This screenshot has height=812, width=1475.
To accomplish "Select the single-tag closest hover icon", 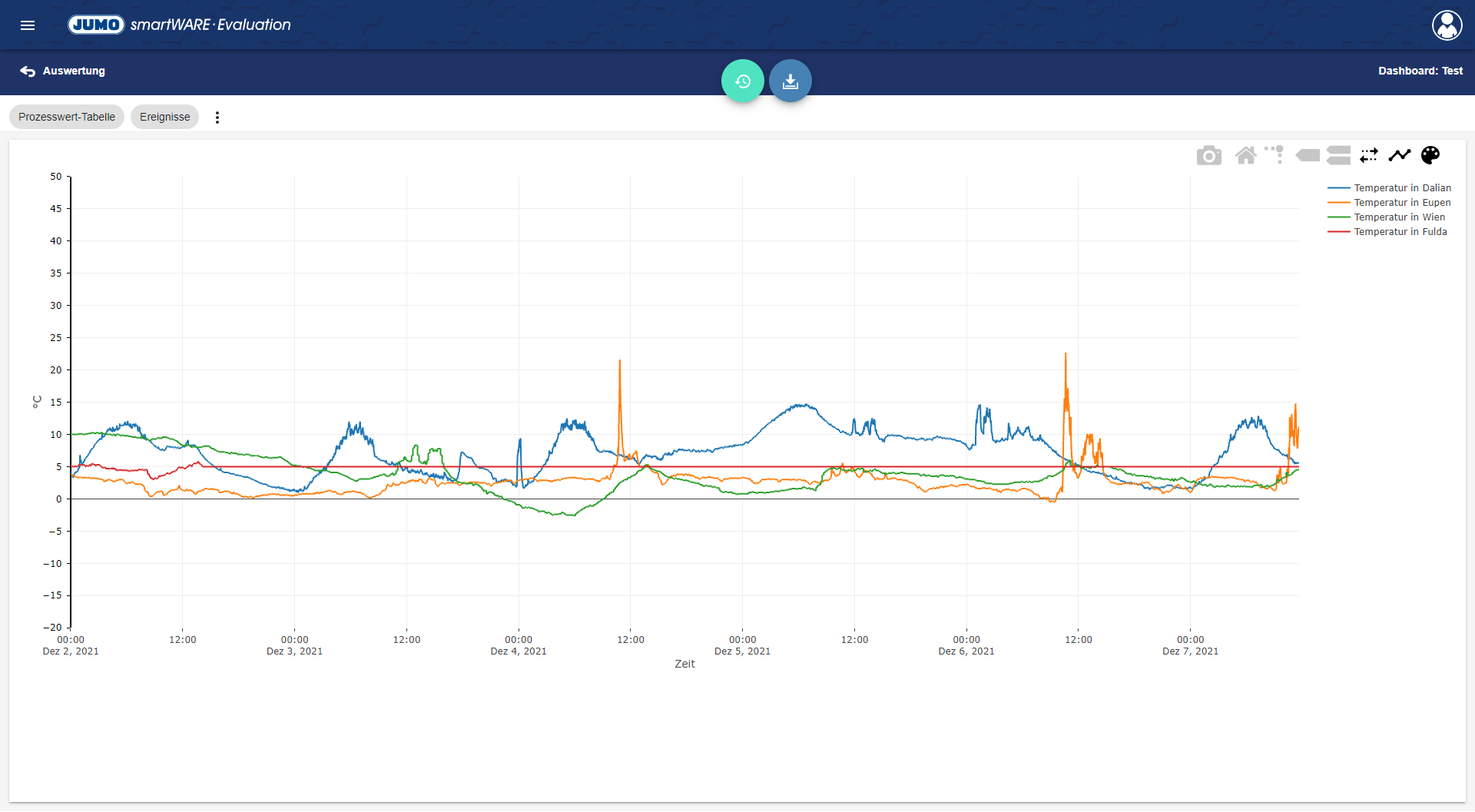I will (x=1307, y=156).
